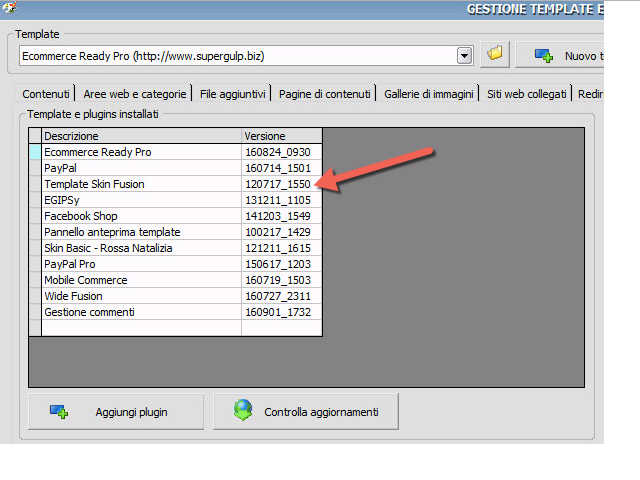Screen dimensions: 640x480
Task: Select the PayPal Pro row
Action: 176,264
